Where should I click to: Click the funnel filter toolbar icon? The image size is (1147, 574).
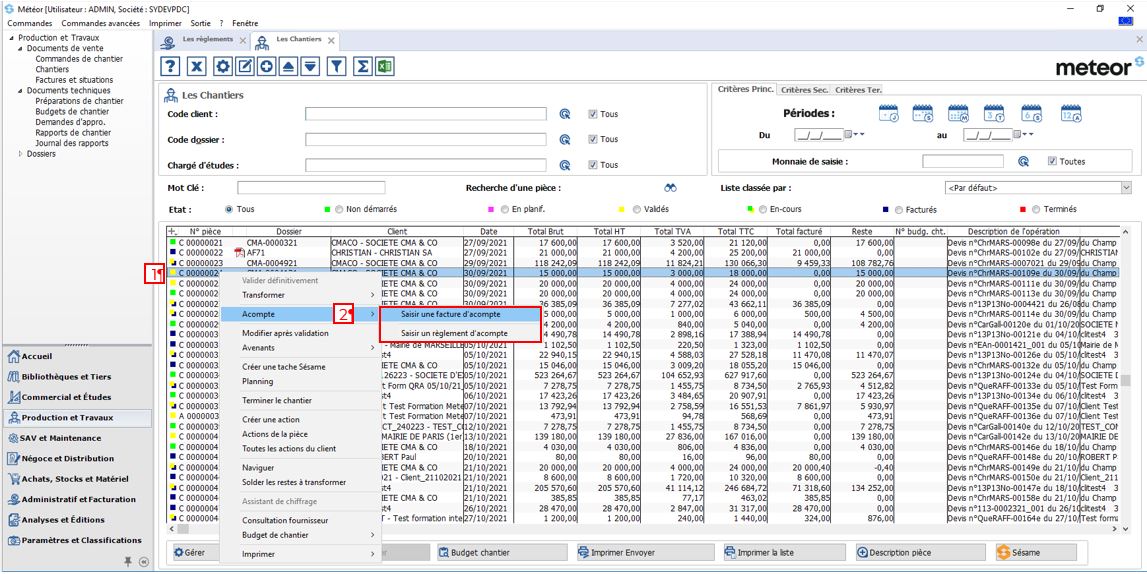click(x=336, y=67)
